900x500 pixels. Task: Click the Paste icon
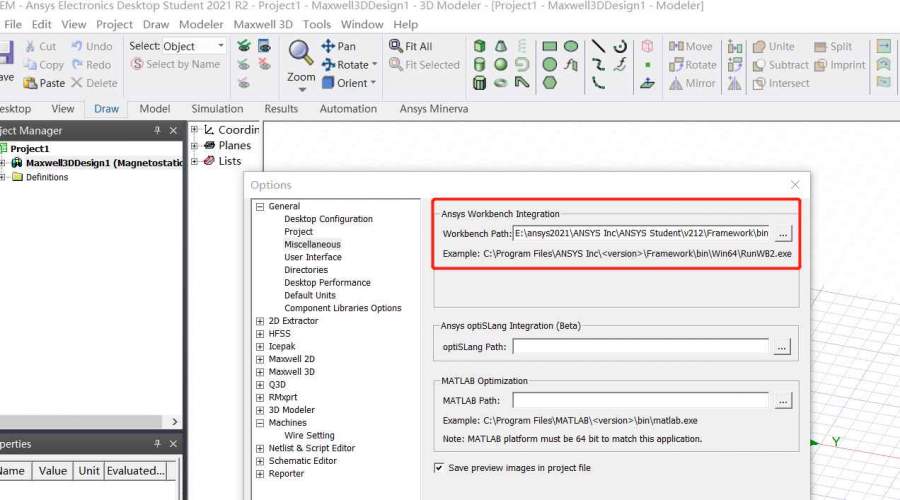coord(30,84)
